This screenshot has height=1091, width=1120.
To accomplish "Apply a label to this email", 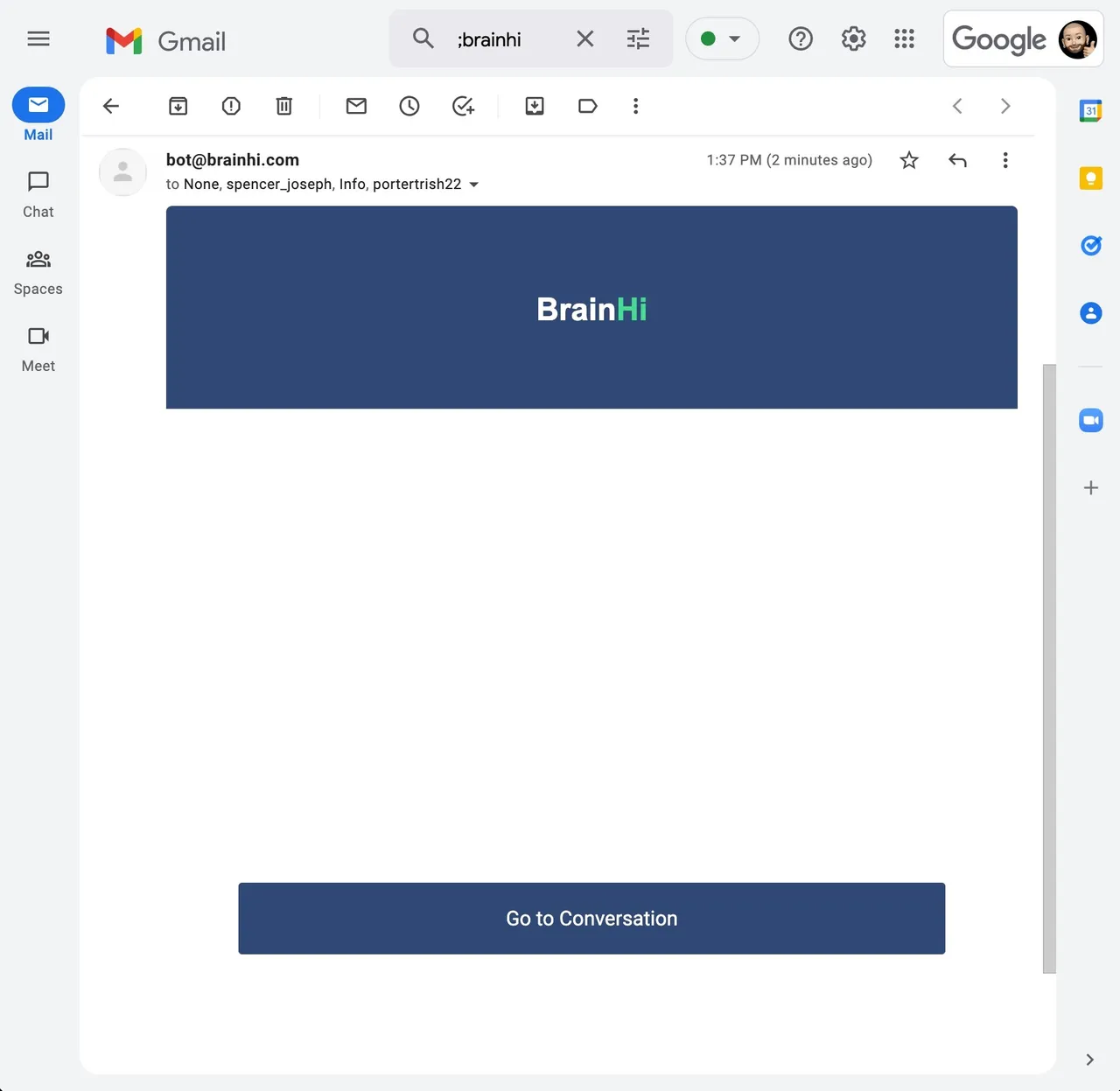I will (x=588, y=106).
